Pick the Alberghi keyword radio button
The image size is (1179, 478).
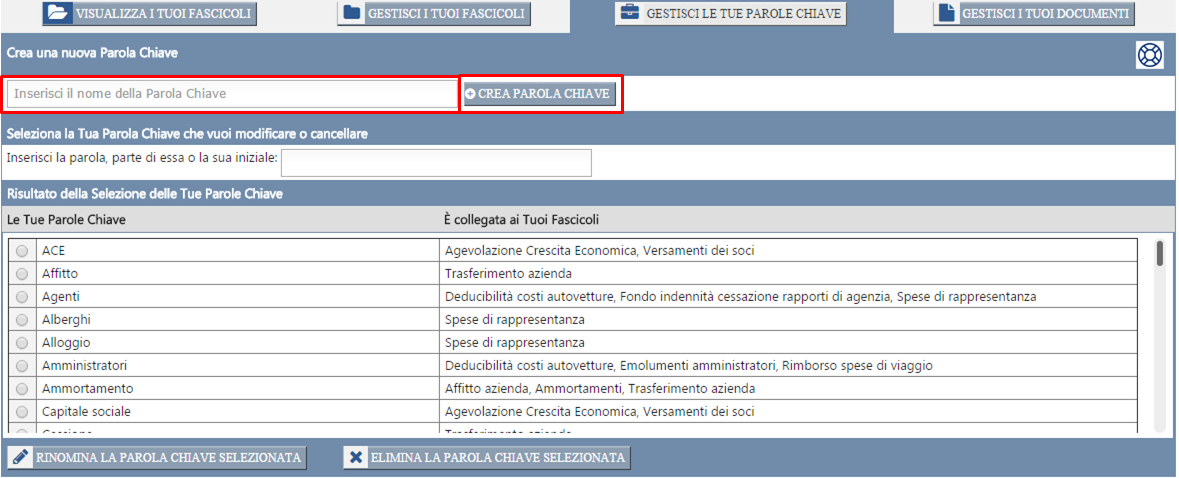click(22, 320)
